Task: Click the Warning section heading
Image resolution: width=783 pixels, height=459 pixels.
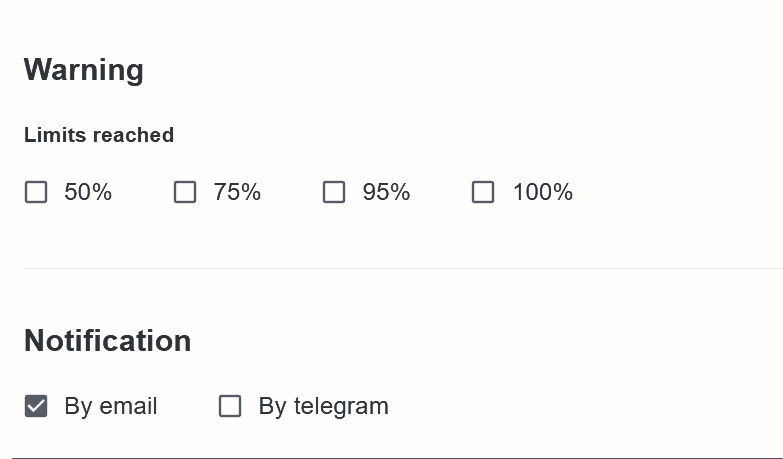Action: click(x=84, y=70)
